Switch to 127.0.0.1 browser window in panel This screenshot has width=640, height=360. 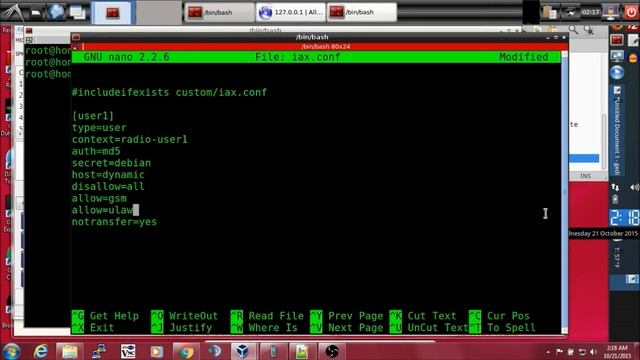(x=291, y=12)
